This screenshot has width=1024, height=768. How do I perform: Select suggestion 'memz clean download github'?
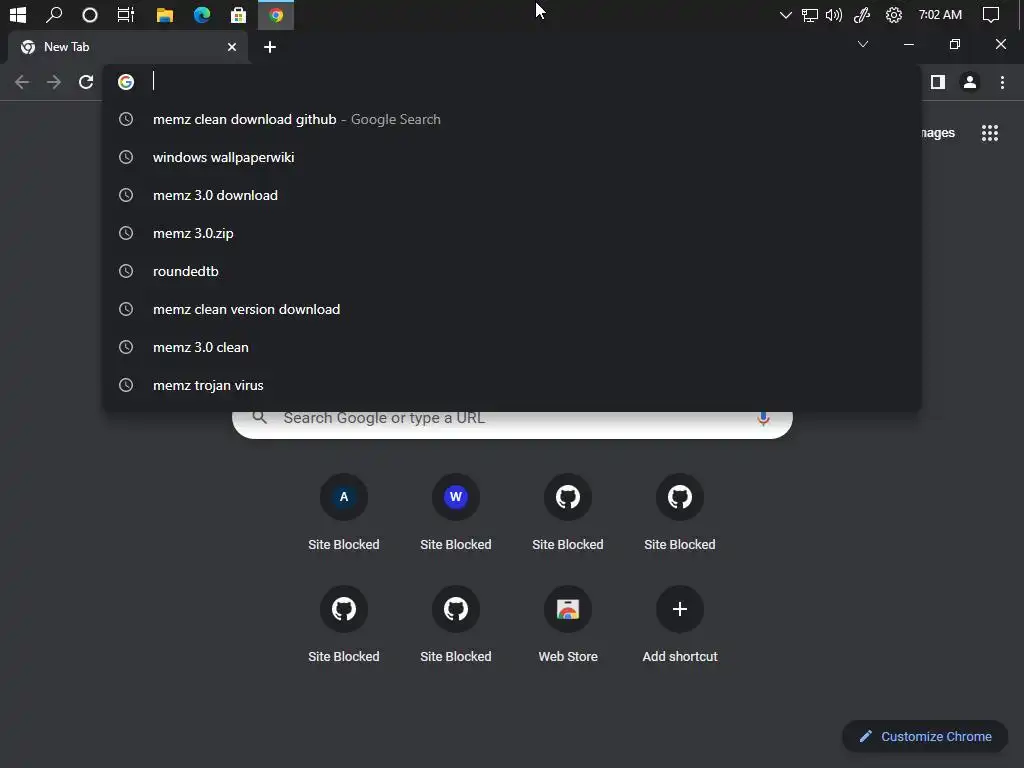click(512, 120)
